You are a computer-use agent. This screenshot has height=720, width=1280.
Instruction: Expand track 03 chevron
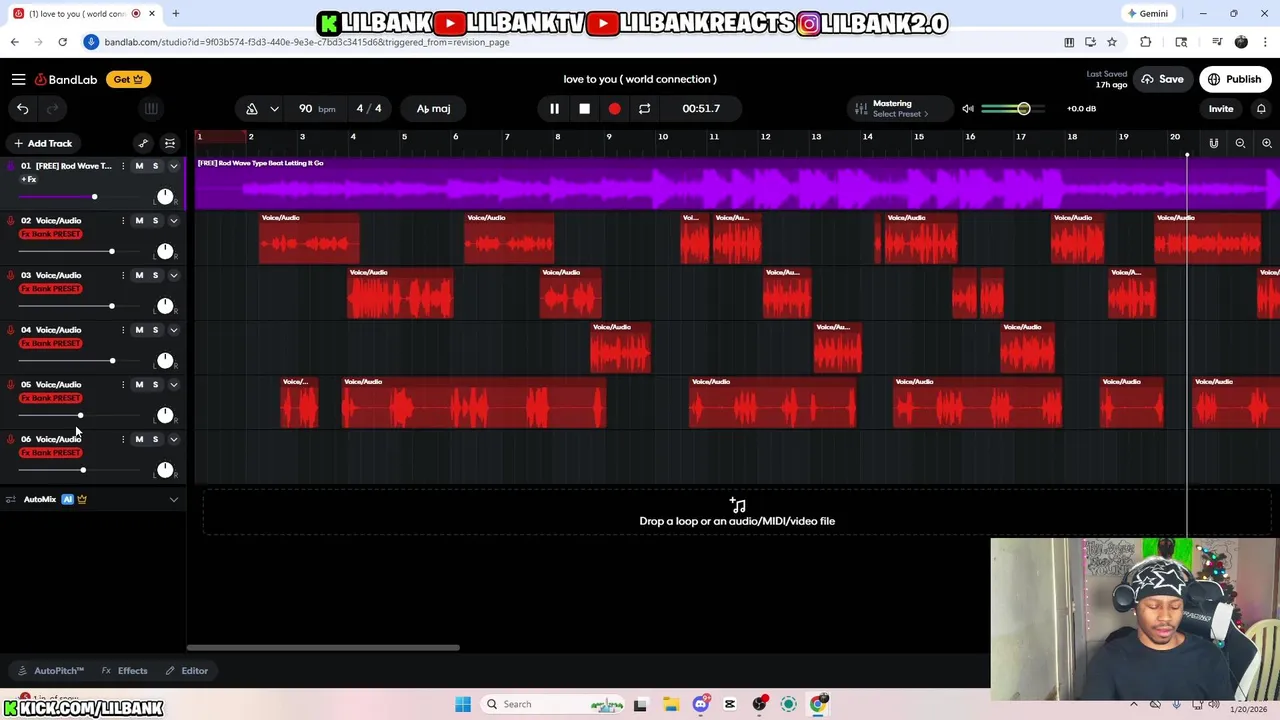[x=173, y=275]
